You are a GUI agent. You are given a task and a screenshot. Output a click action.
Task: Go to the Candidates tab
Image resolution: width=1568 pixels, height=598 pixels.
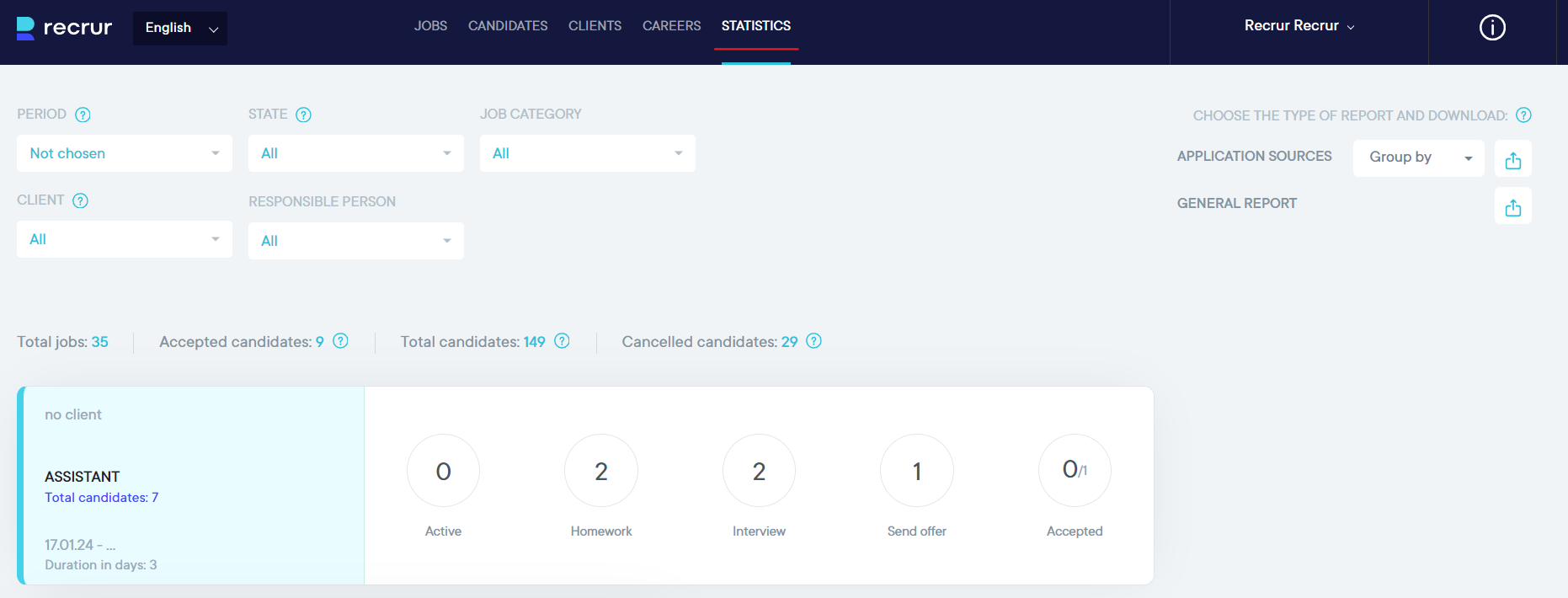click(x=508, y=26)
